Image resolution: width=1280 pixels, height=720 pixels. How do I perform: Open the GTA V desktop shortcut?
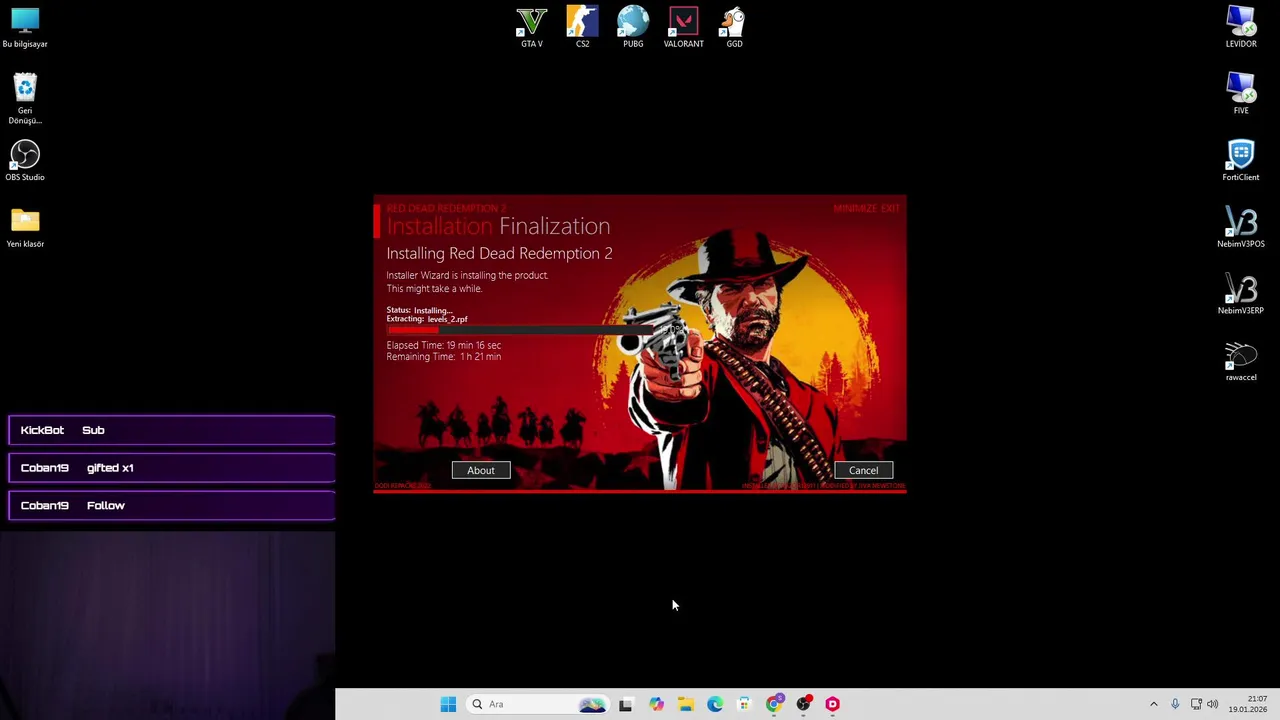532,27
